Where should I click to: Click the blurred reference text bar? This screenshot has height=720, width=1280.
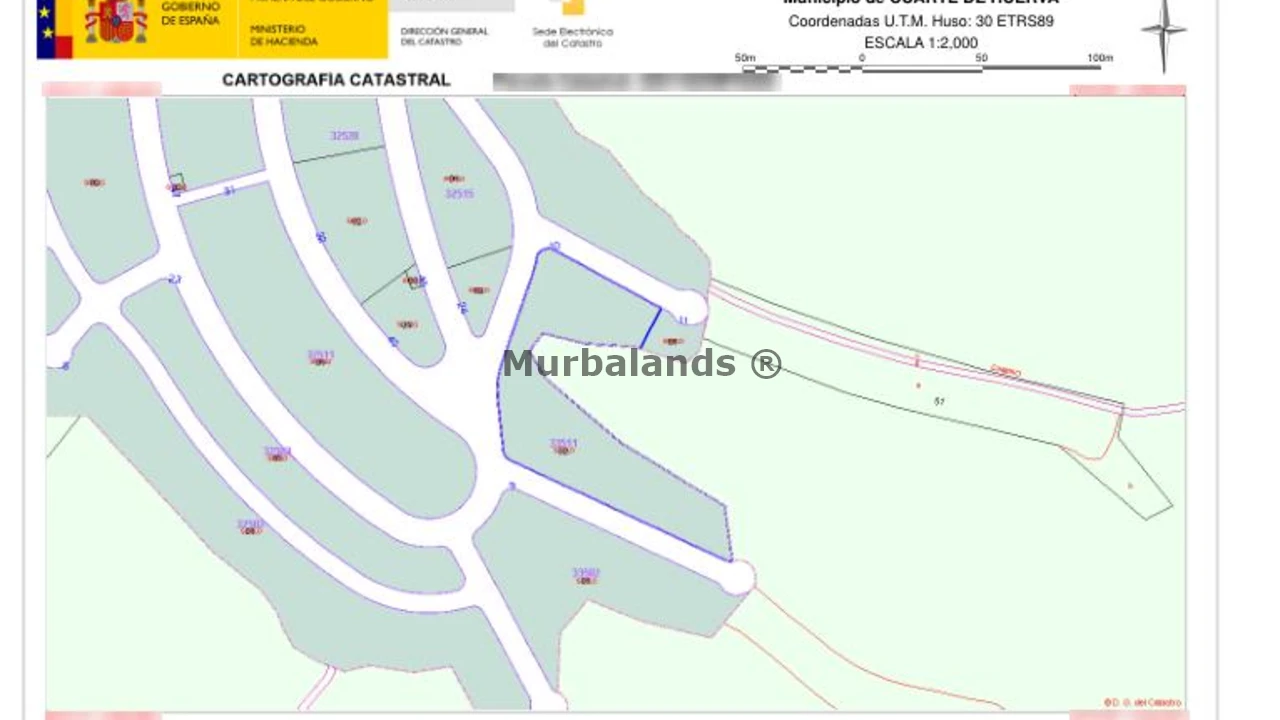coord(636,82)
